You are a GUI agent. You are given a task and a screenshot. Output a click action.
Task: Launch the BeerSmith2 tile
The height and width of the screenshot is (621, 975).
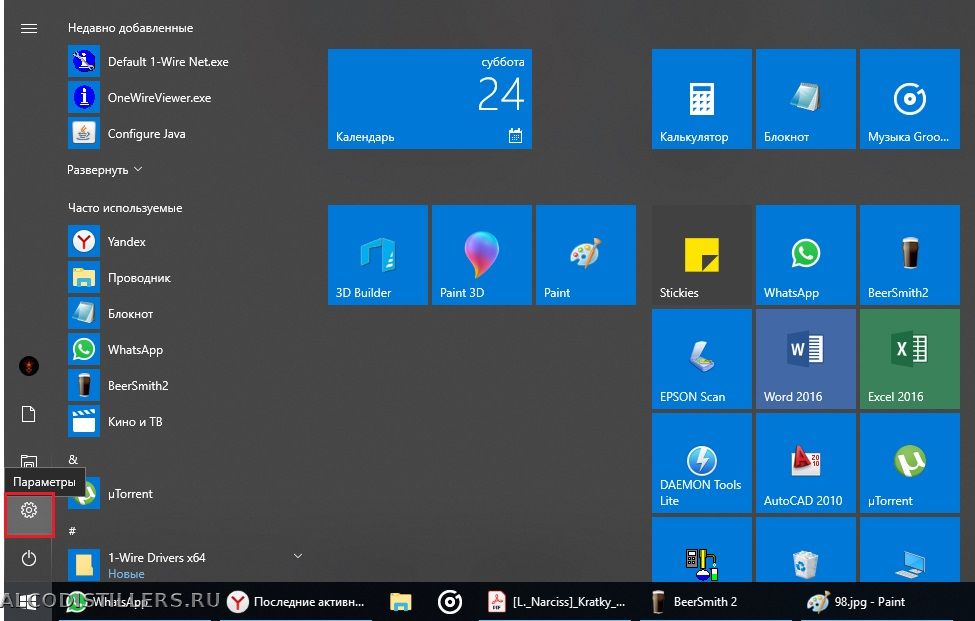point(910,255)
